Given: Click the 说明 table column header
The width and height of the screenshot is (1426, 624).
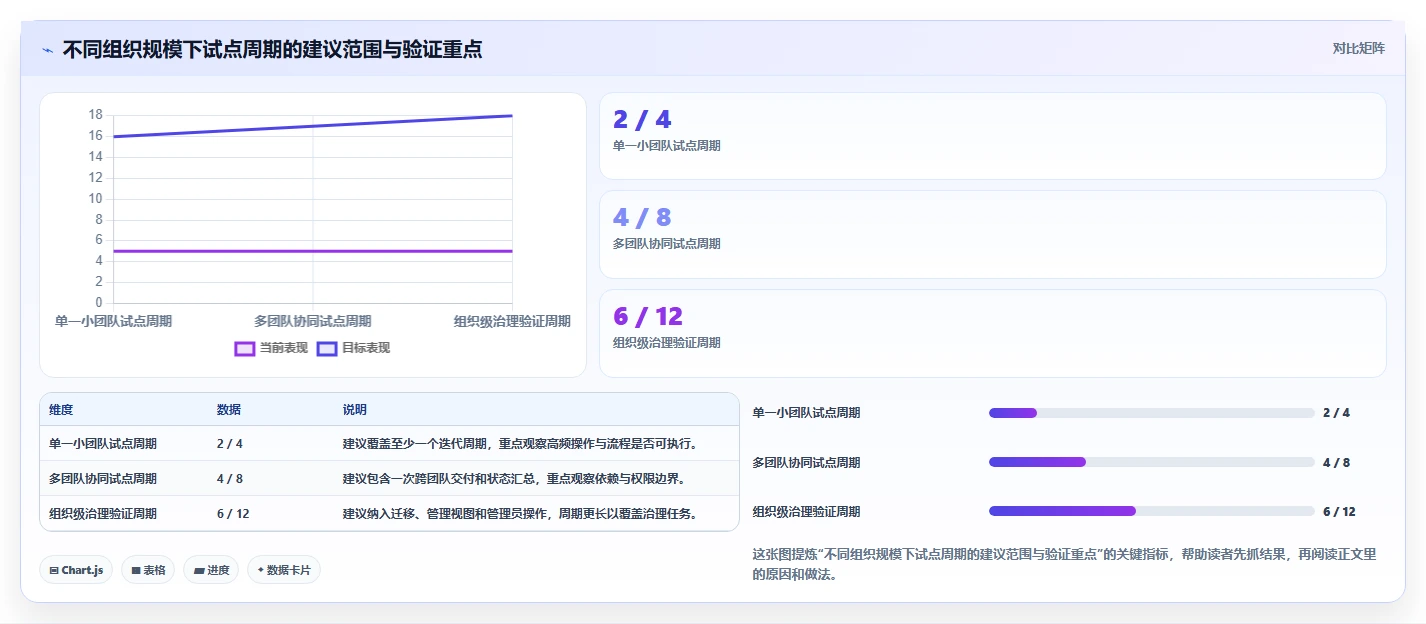Looking at the screenshot, I should 354,410.
